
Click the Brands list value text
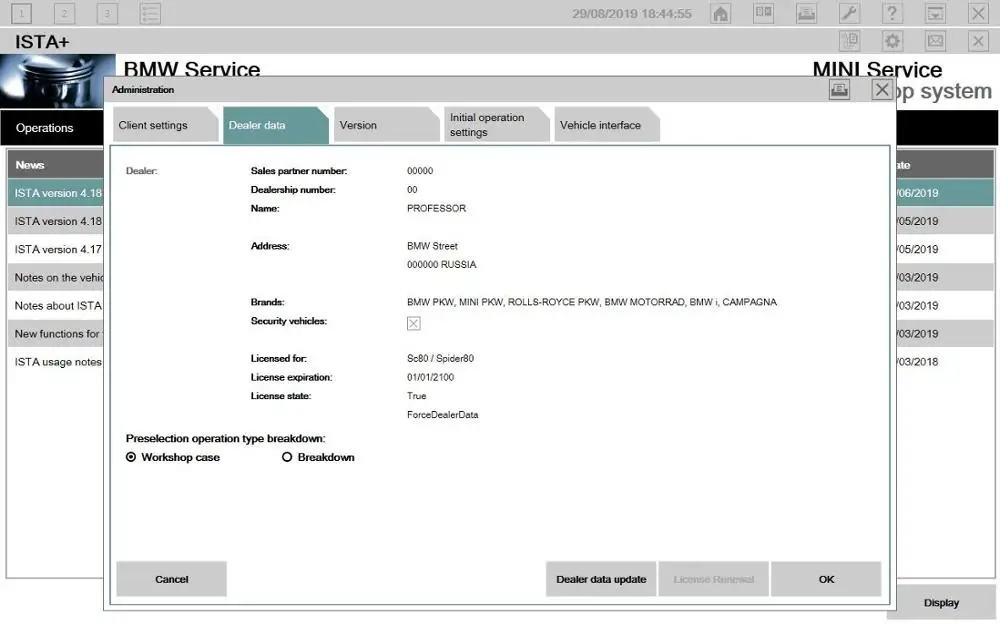pyautogui.click(x=592, y=302)
